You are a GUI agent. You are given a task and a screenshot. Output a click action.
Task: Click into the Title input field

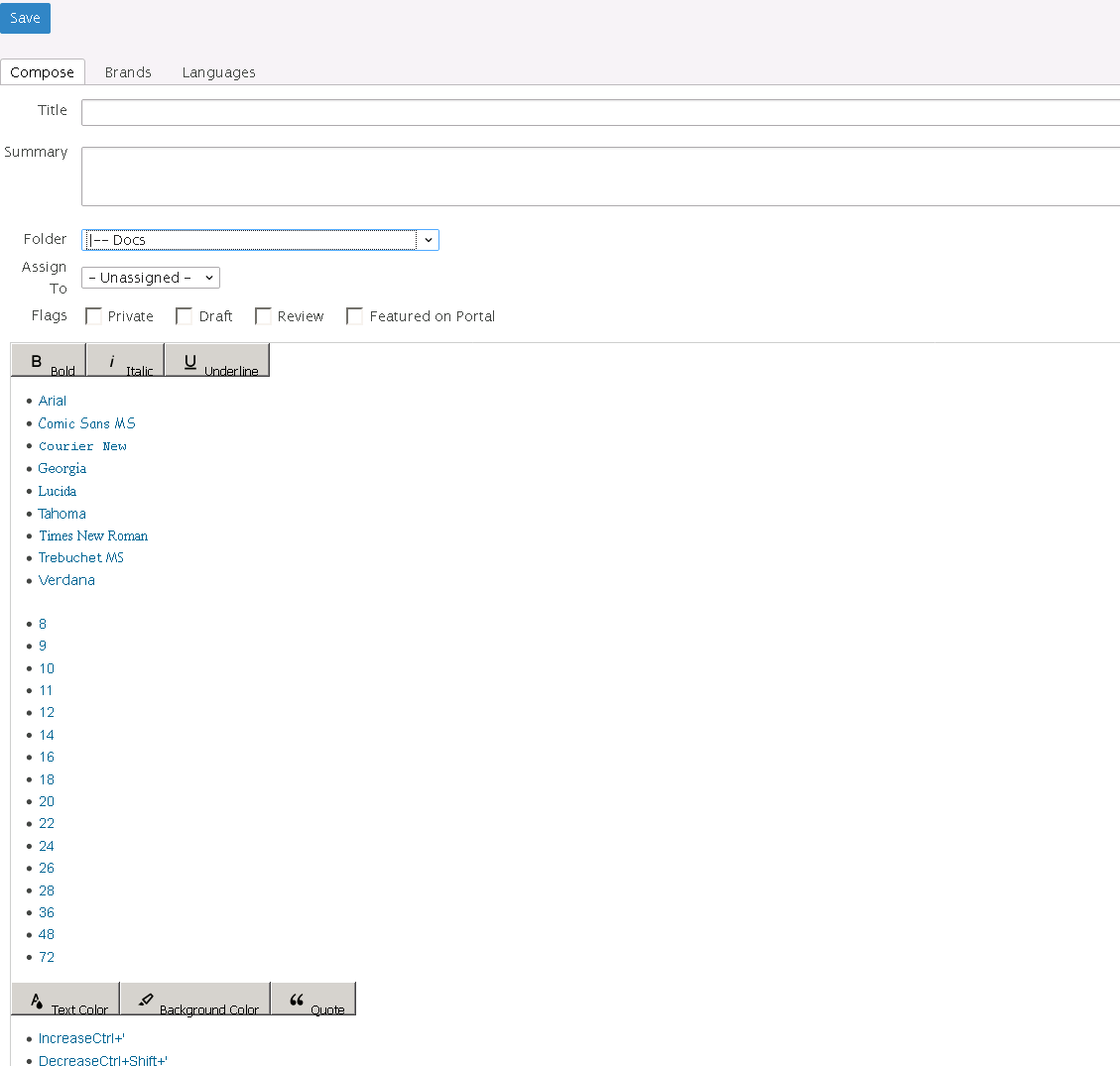pos(600,112)
